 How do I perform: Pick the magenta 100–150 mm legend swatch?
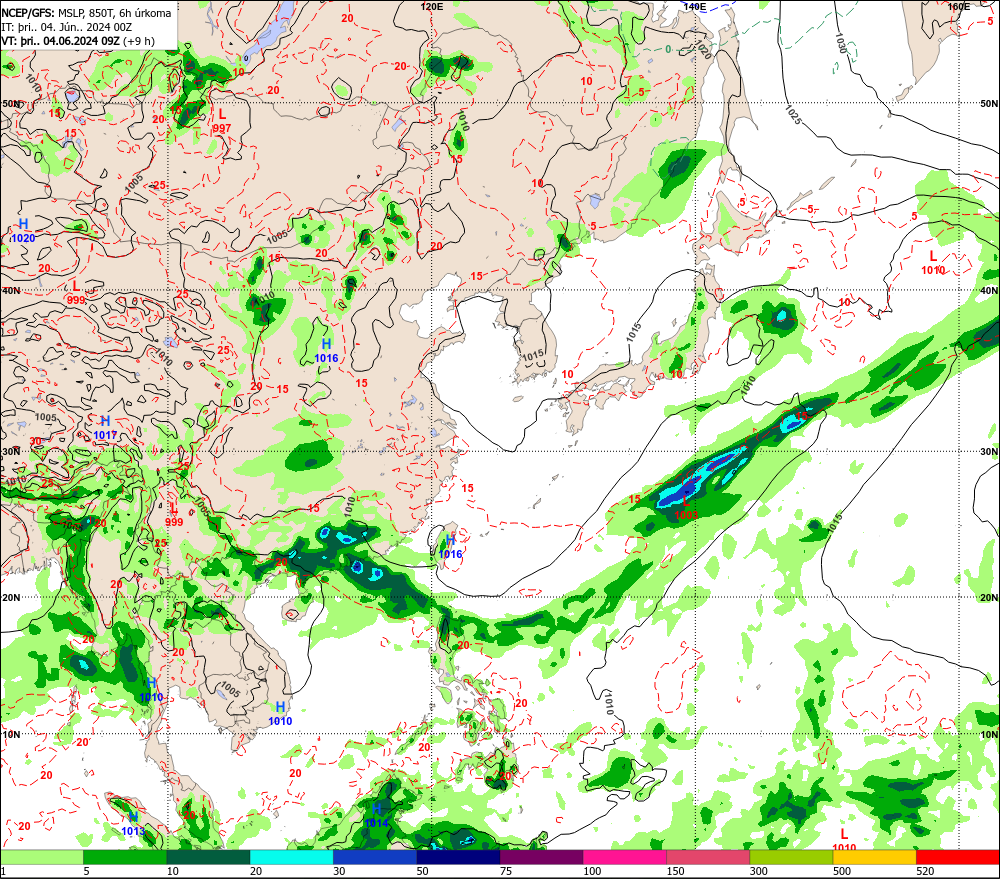click(x=624, y=857)
